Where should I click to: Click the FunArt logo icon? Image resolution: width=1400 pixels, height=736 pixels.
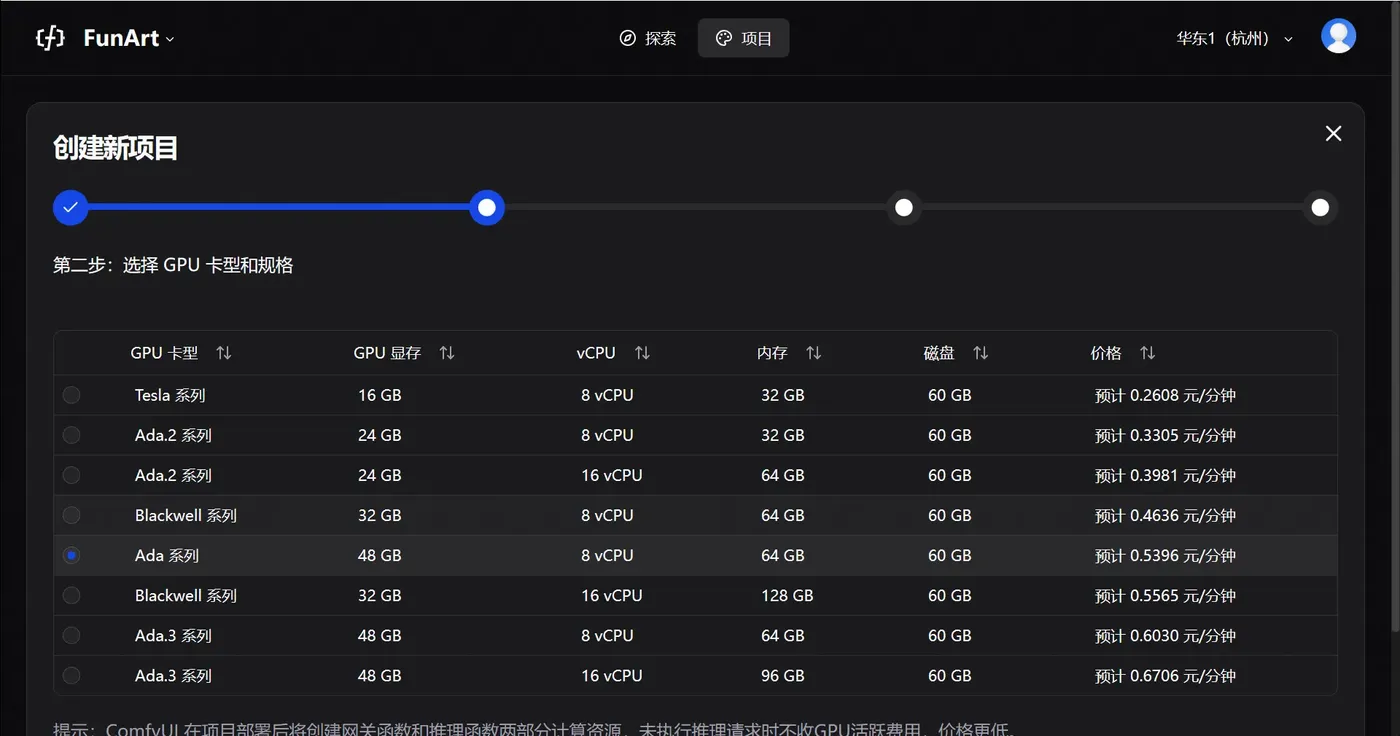(50, 38)
